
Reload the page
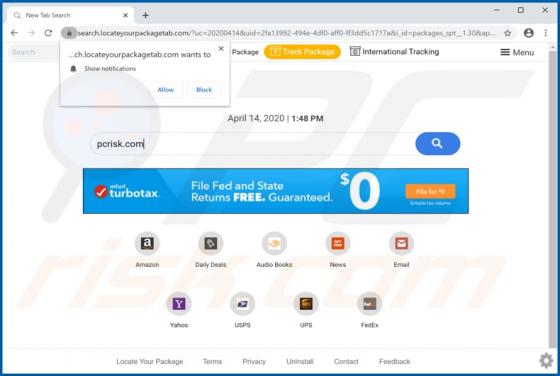tap(48, 33)
